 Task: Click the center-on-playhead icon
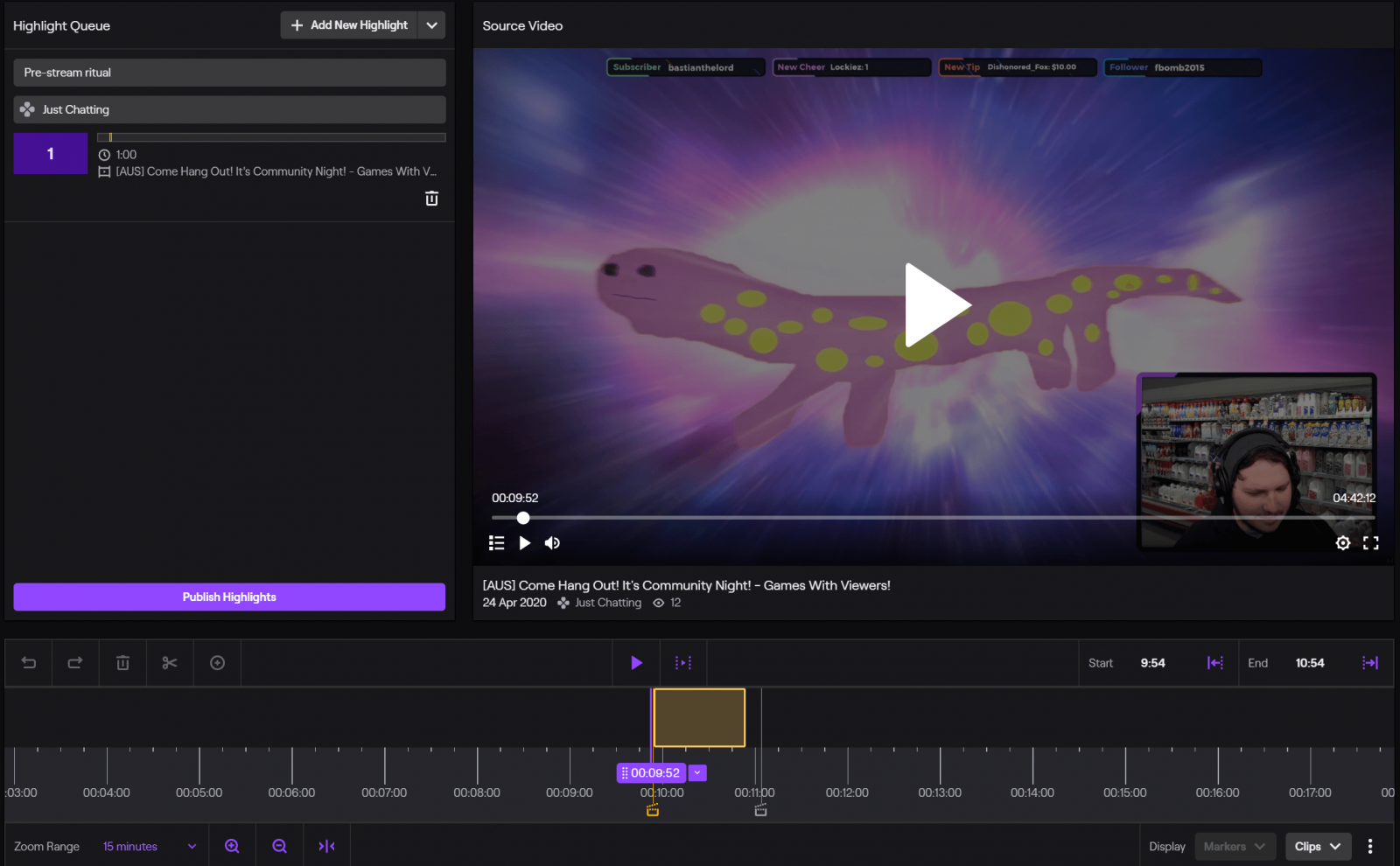(326, 846)
